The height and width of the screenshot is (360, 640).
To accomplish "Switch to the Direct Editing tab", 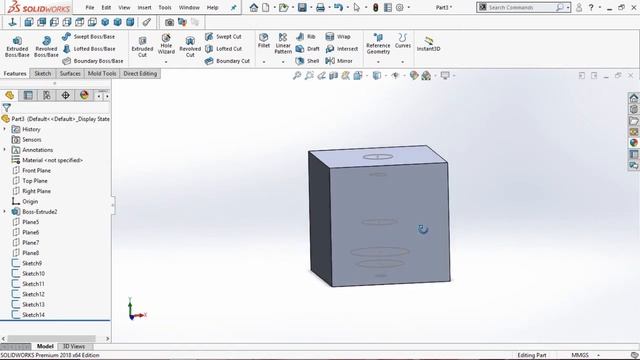I will pyautogui.click(x=140, y=73).
